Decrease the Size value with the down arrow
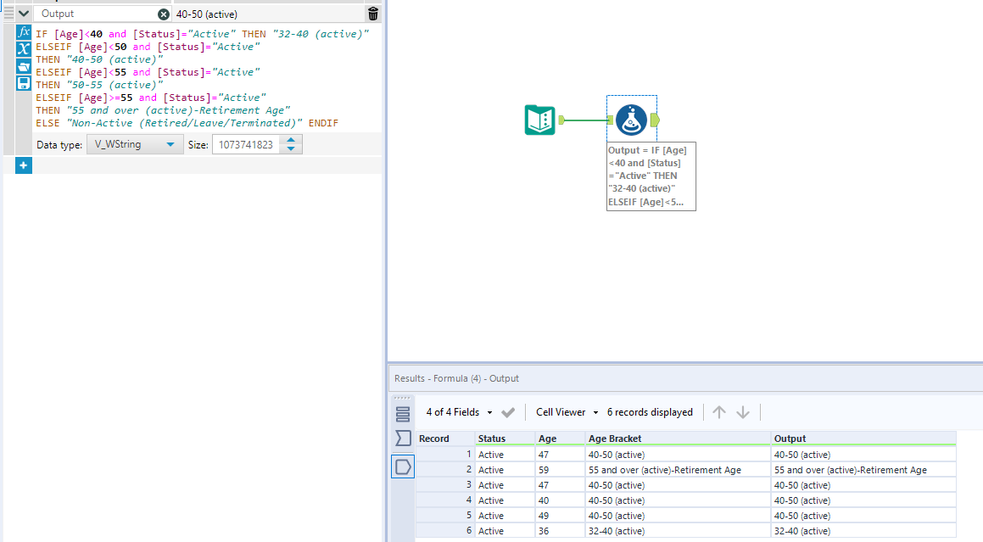 coord(291,149)
